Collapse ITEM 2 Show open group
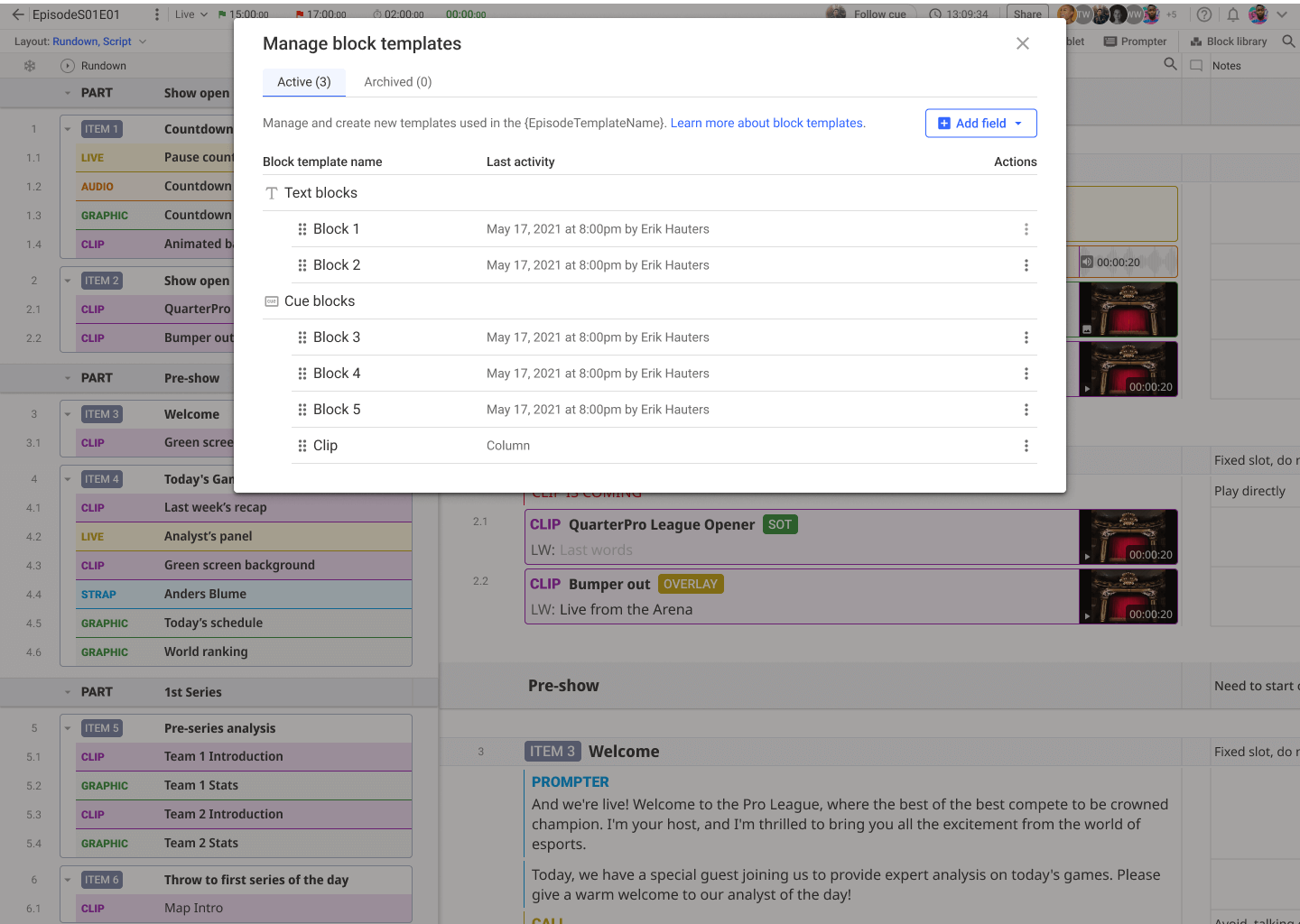The image size is (1300, 924). [x=68, y=281]
